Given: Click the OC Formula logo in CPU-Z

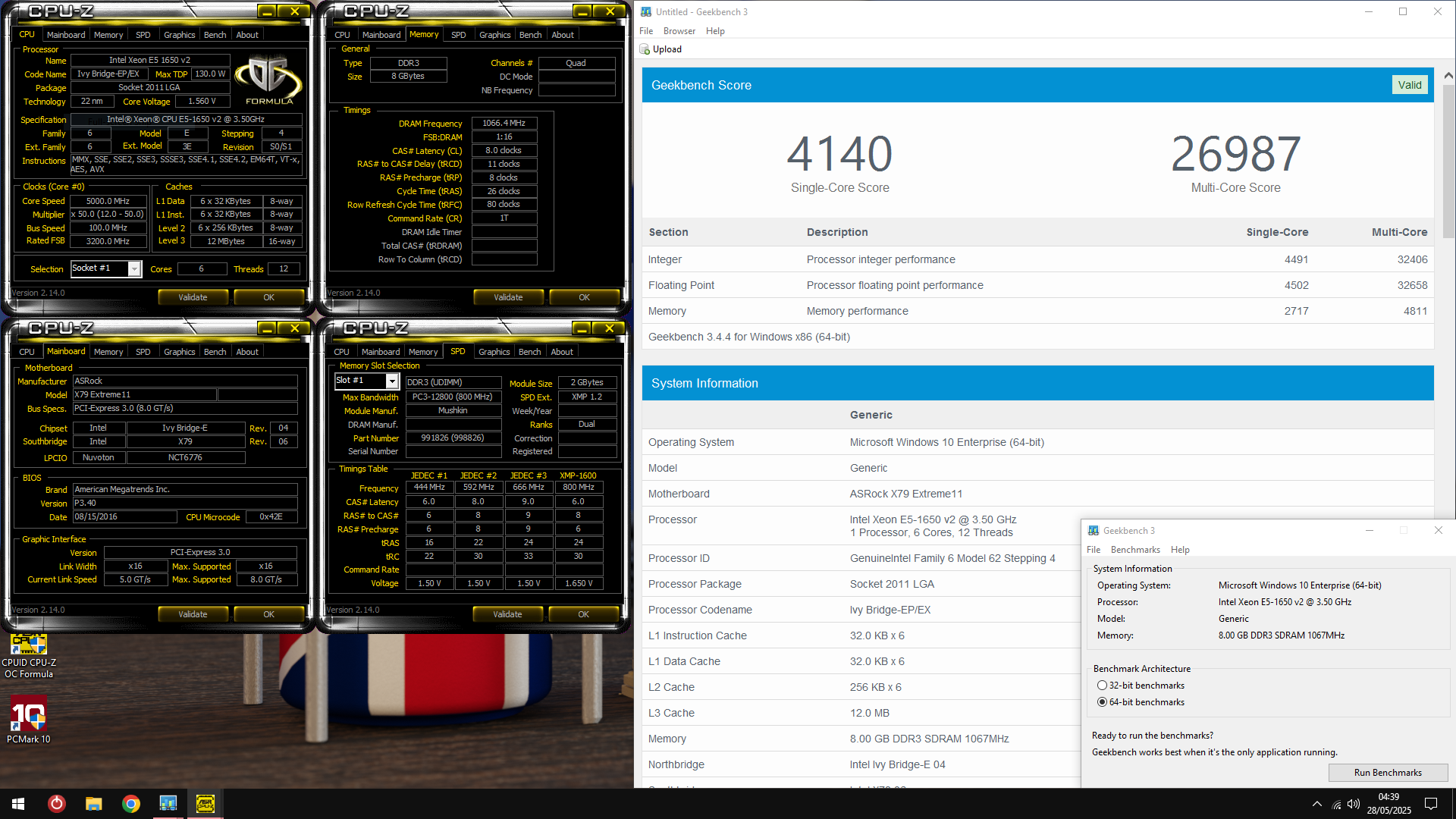Looking at the screenshot, I should 268,80.
